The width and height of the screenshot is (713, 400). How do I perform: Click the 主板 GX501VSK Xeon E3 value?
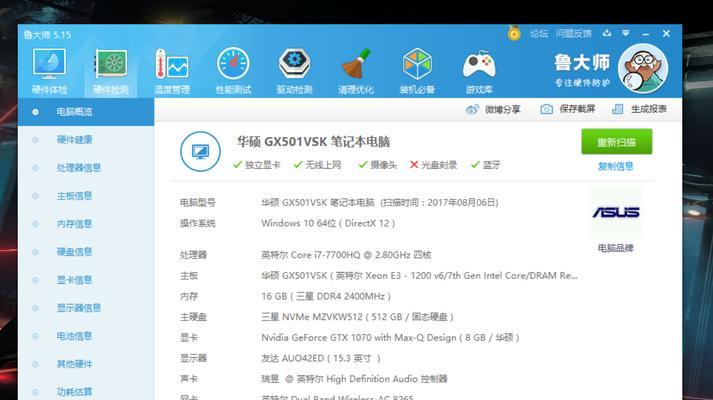point(419,275)
